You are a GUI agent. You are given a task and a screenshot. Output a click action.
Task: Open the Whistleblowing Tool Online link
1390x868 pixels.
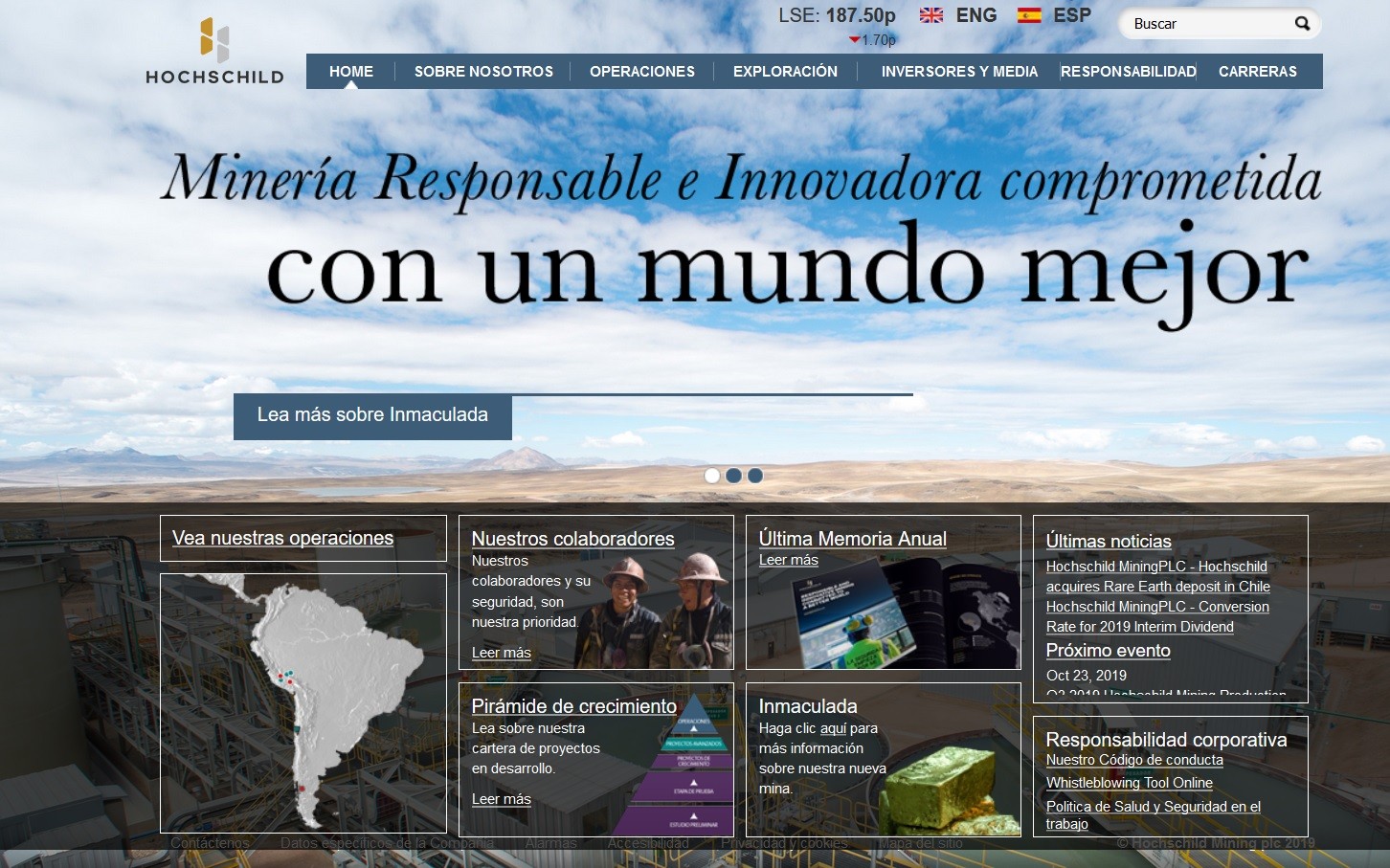click(x=1129, y=783)
